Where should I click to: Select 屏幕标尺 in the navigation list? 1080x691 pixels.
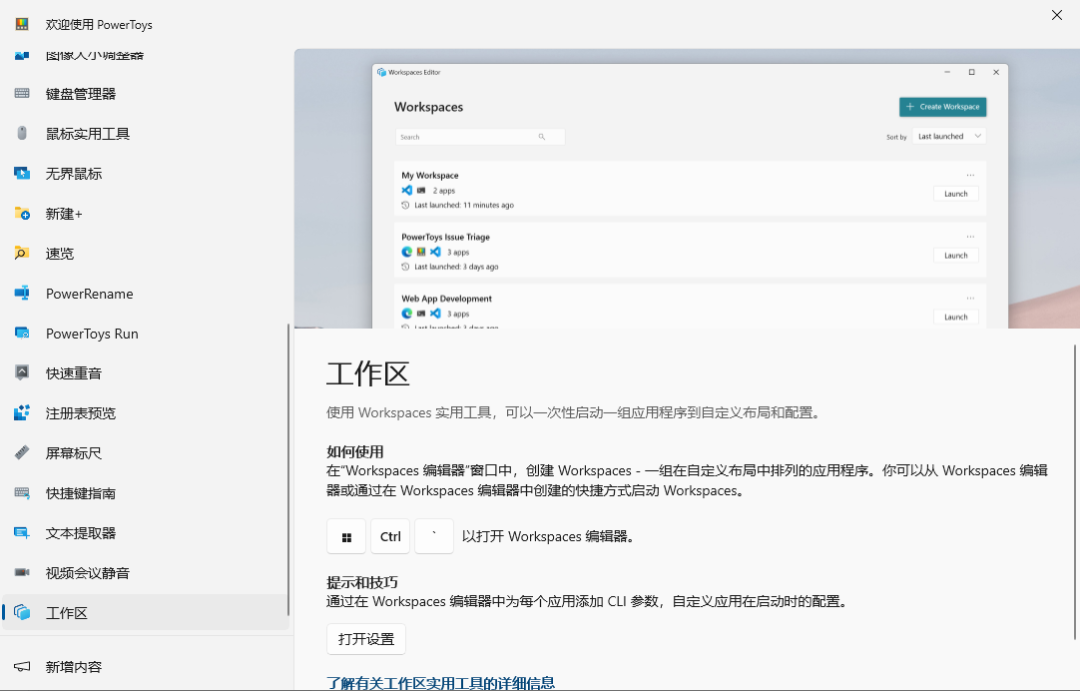(145, 453)
